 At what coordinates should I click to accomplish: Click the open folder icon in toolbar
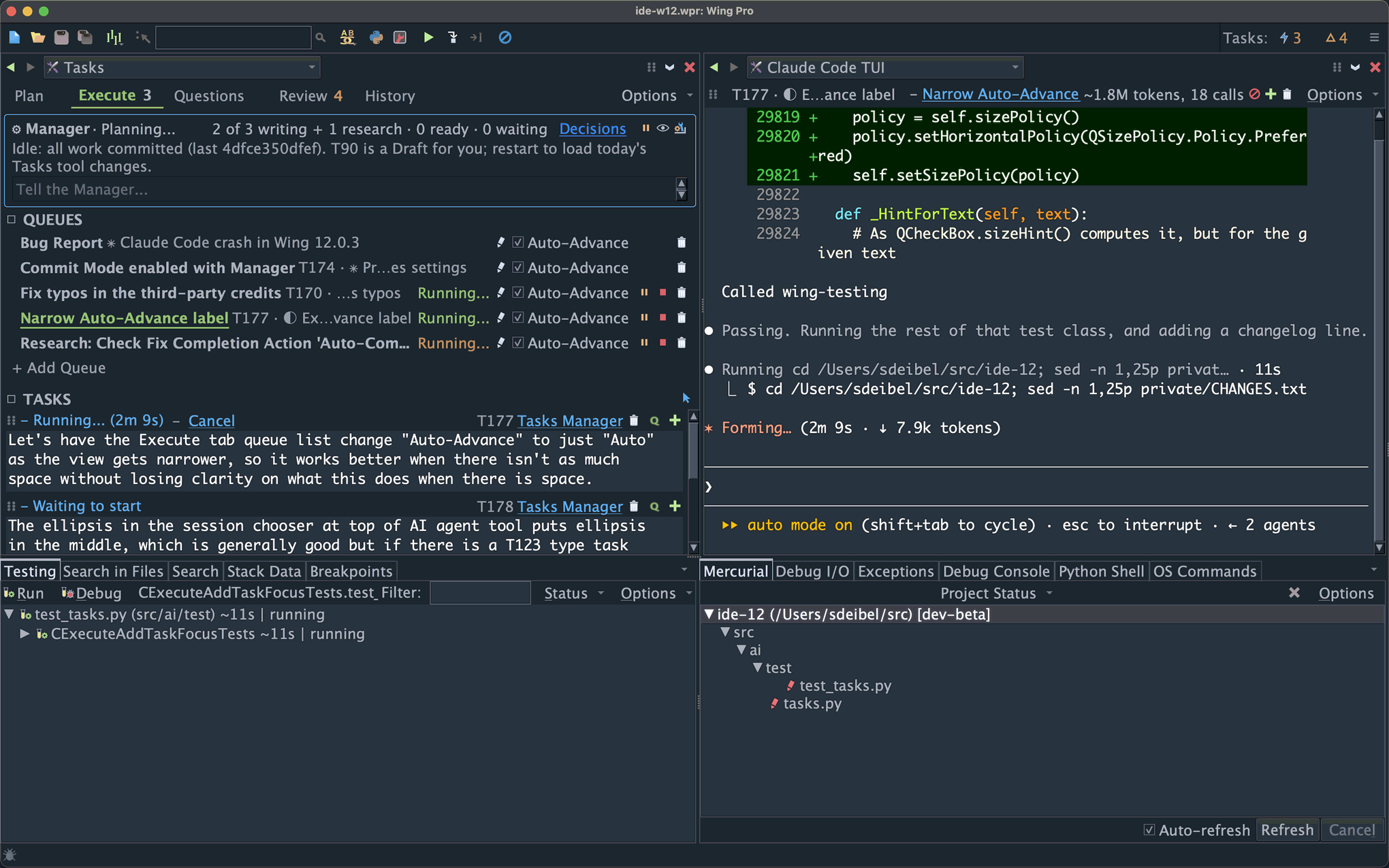38,37
